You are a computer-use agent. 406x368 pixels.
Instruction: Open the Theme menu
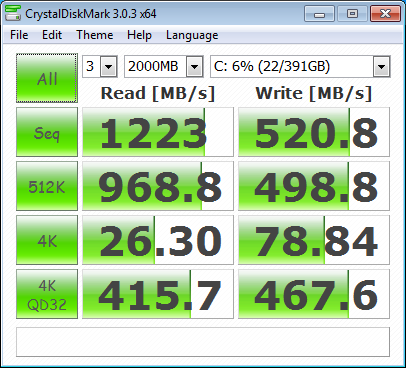click(x=95, y=35)
